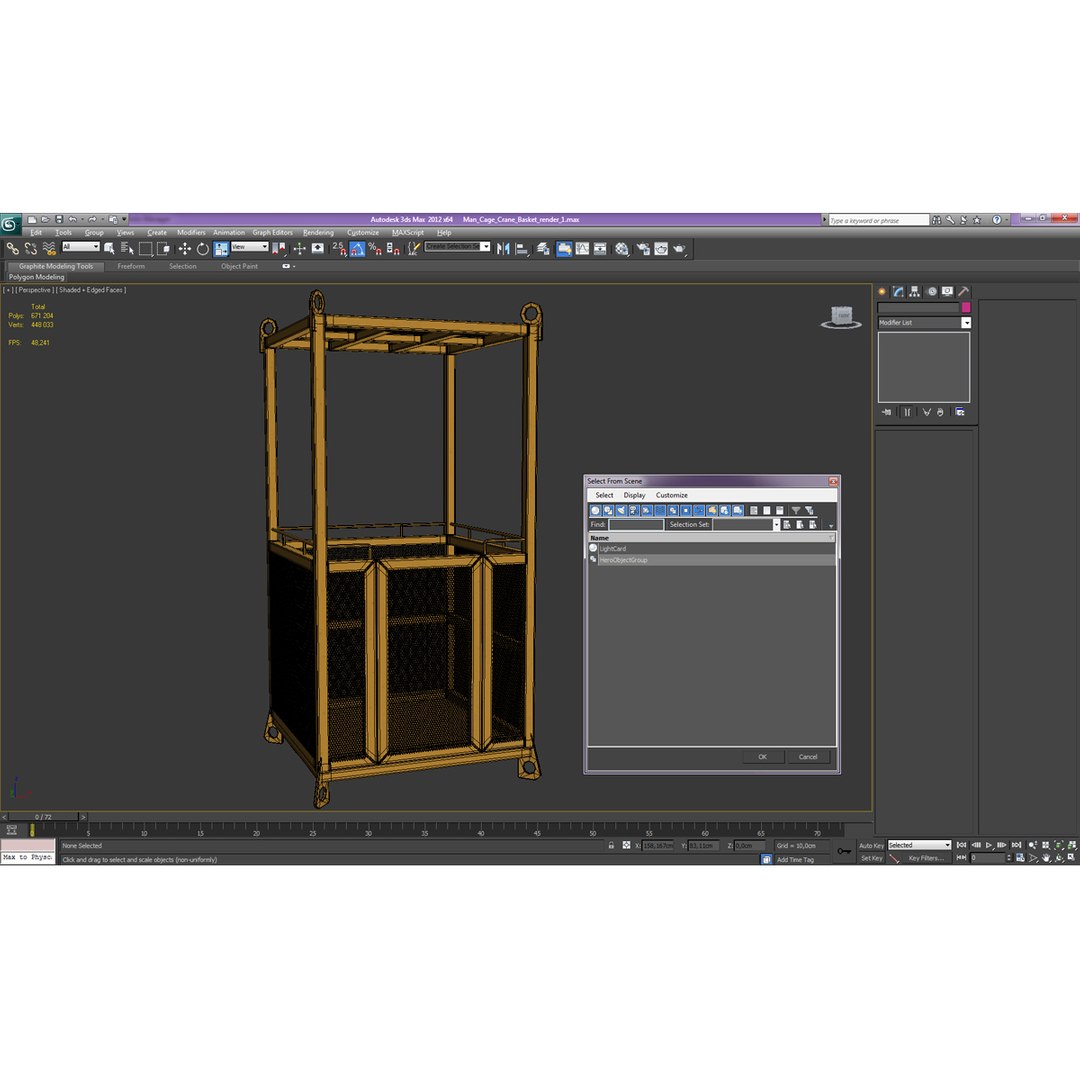
Task: Click the Align tool icon
Action: 521,249
